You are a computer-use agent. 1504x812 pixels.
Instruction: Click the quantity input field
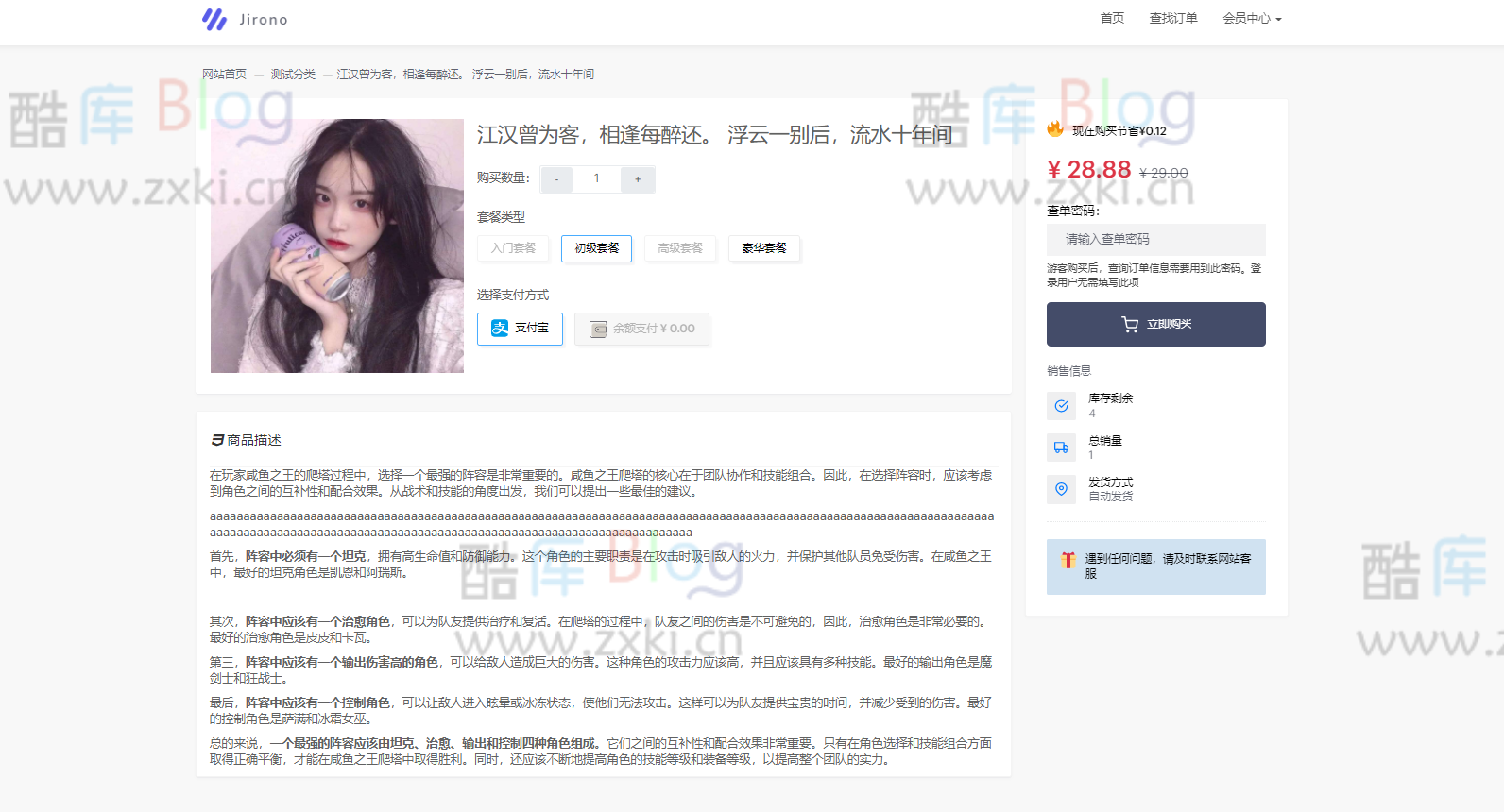click(597, 179)
